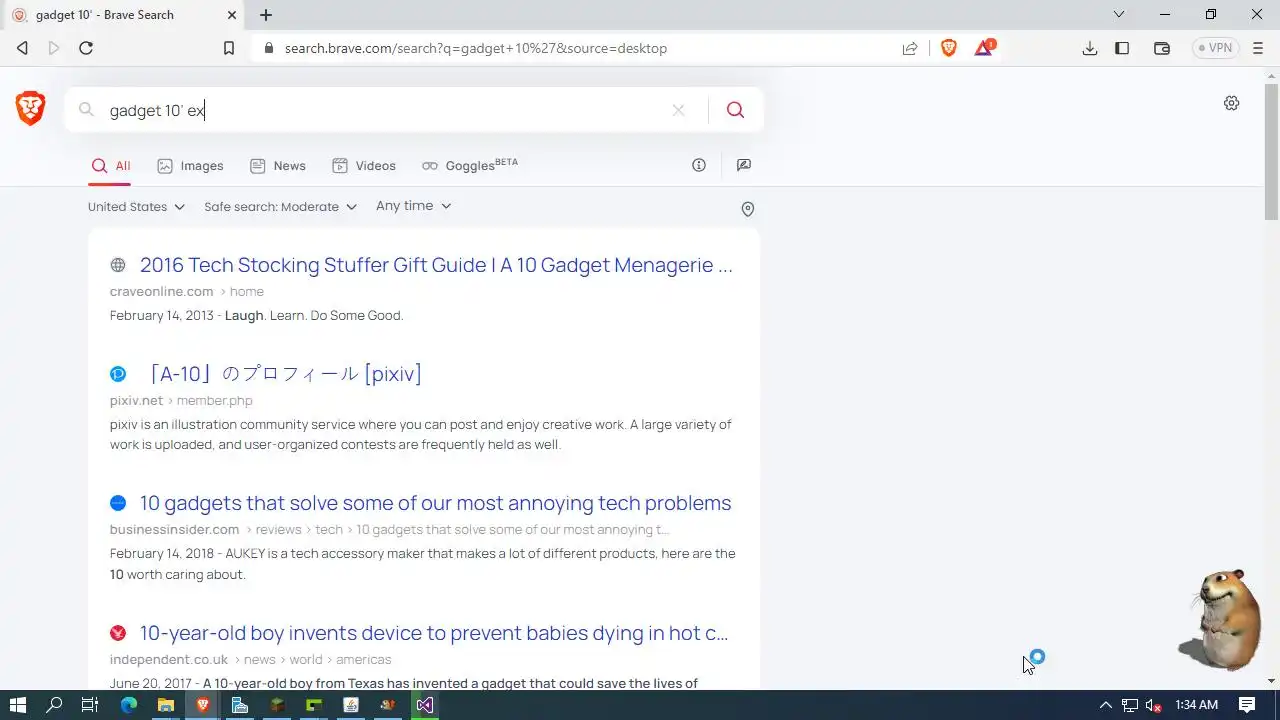Open the 2016 Tech Stocking Stuffer Gift Guide result
Viewport: 1280px width, 720px height.
(x=436, y=265)
